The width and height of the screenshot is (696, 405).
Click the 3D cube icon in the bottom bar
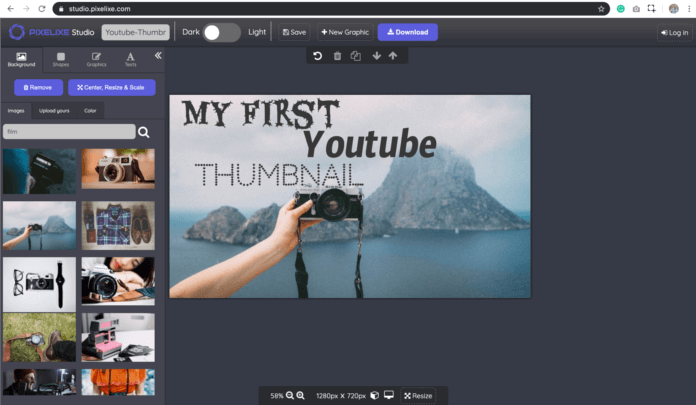click(374, 396)
